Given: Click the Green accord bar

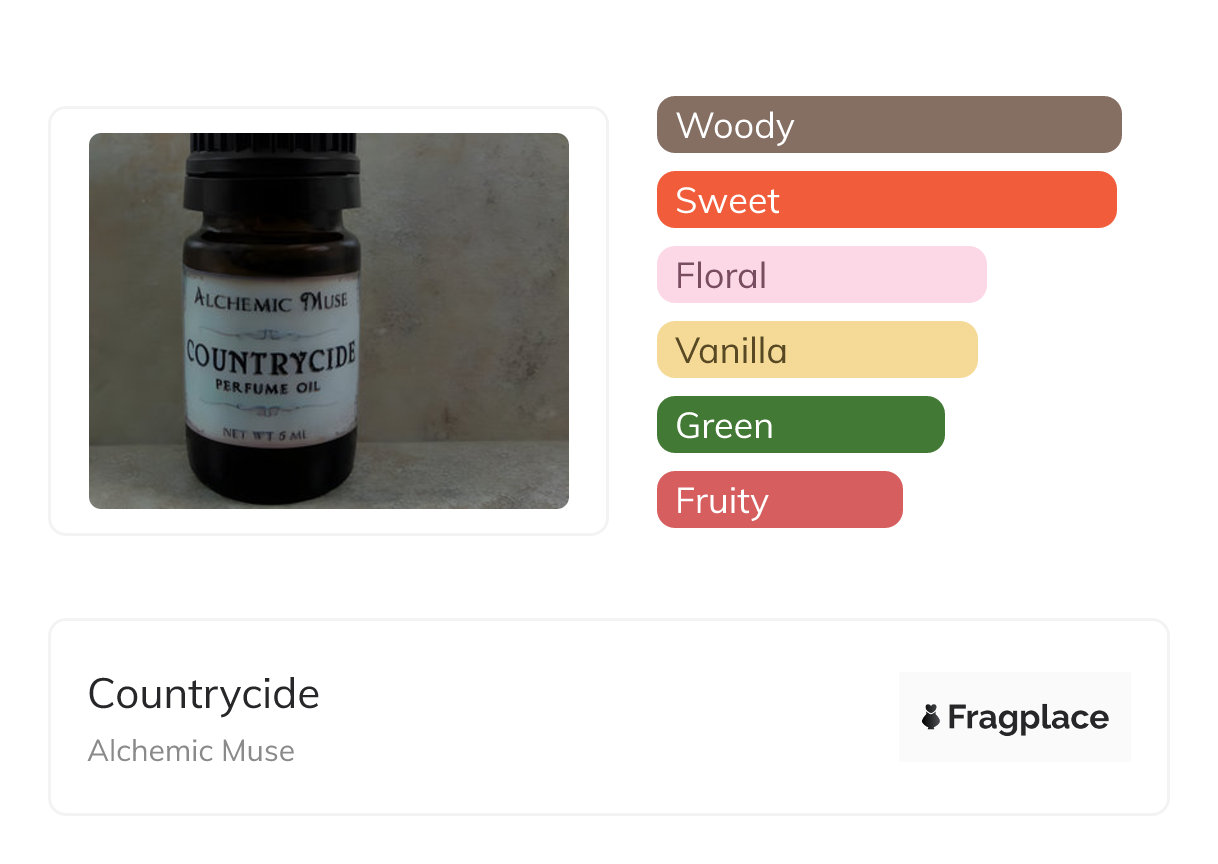Looking at the screenshot, I should (800, 425).
